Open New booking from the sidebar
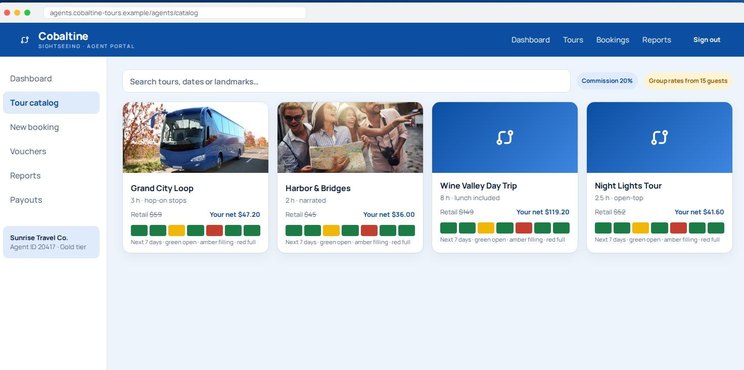 51,127
